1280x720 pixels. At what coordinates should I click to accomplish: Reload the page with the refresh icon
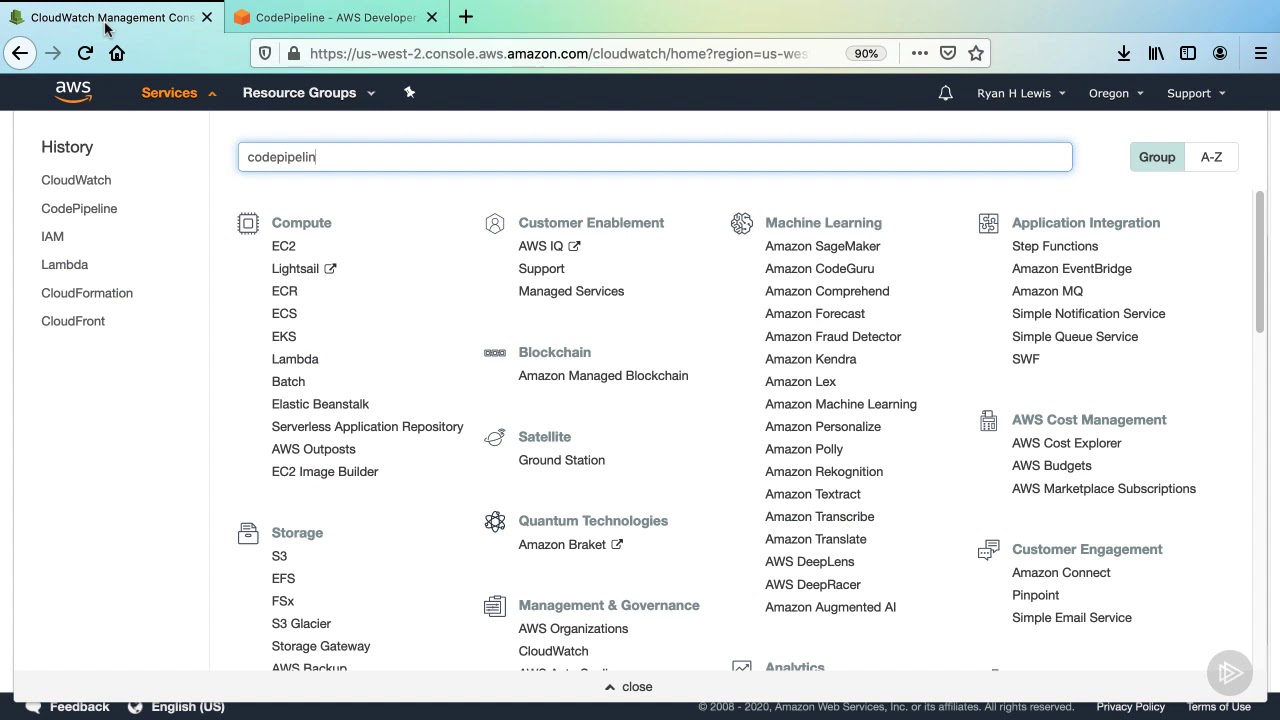click(85, 53)
